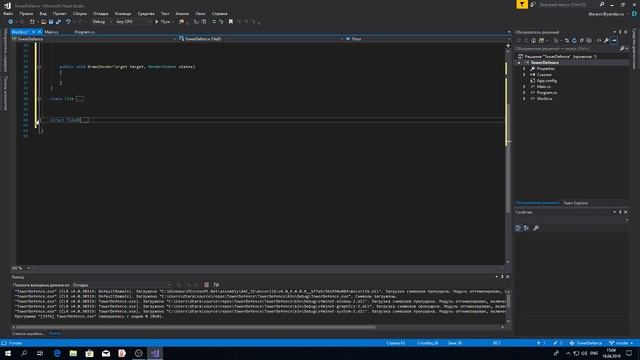Screen dimensions: 640x360
Task: Click the Property Pages wrench in Properties panel
Action: point(536,228)
